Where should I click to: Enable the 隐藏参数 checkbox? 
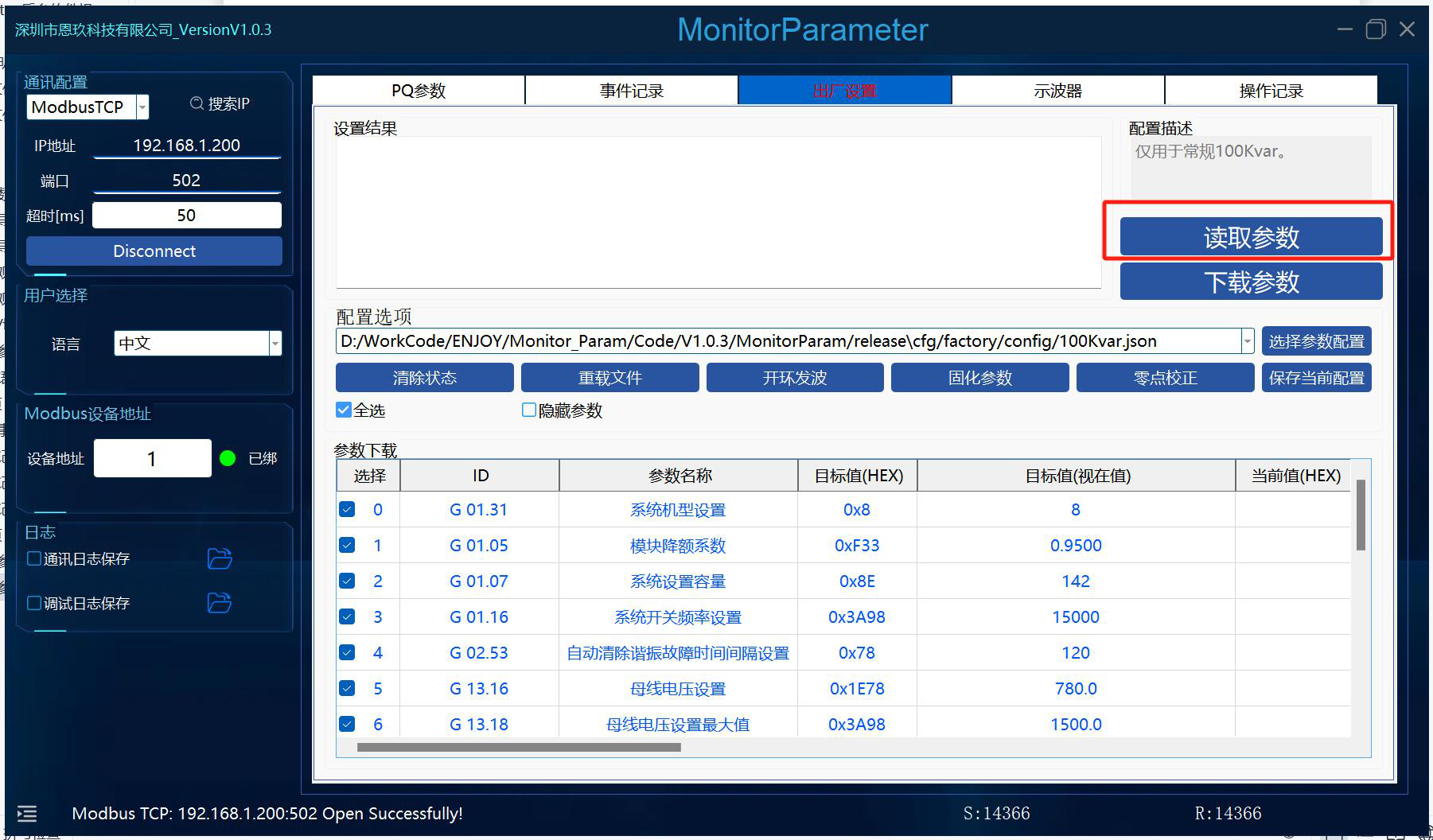(x=528, y=410)
